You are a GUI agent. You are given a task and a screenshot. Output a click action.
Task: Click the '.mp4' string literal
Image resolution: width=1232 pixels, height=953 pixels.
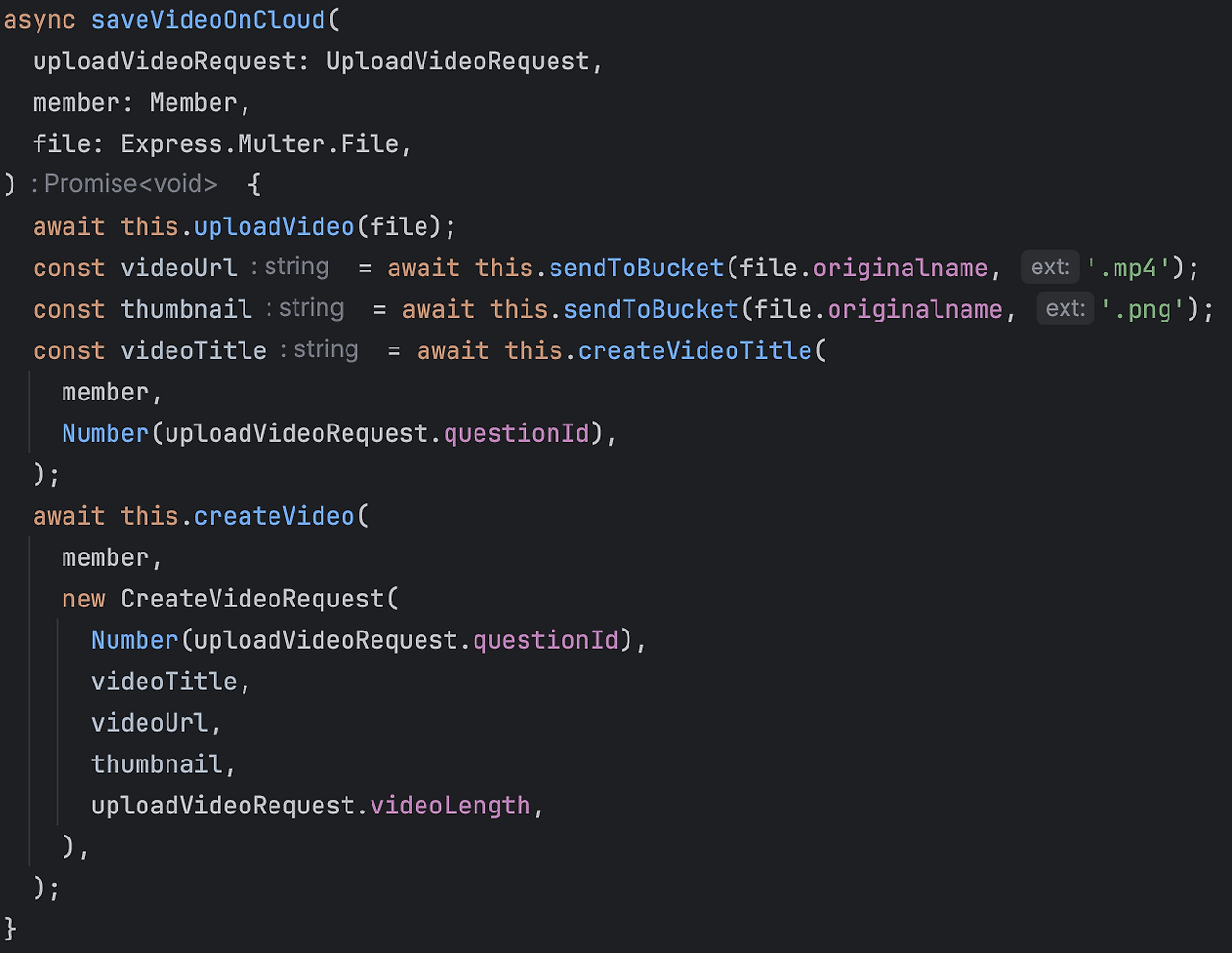click(1128, 269)
